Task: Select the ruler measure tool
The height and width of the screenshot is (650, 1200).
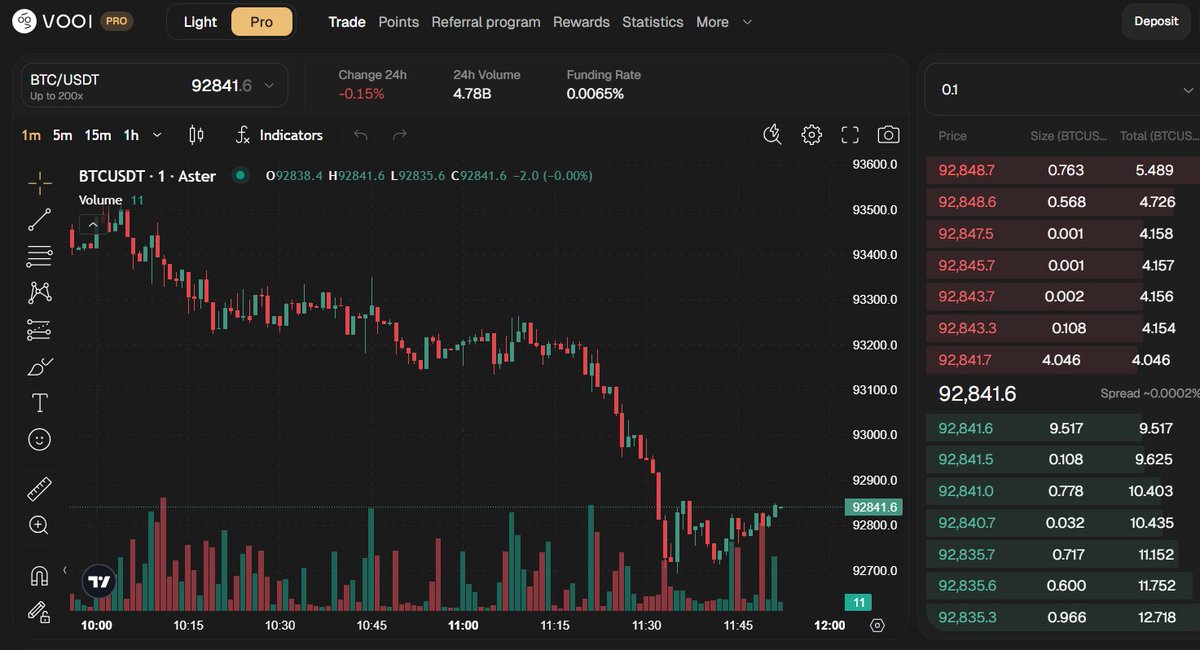Action: (39, 488)
